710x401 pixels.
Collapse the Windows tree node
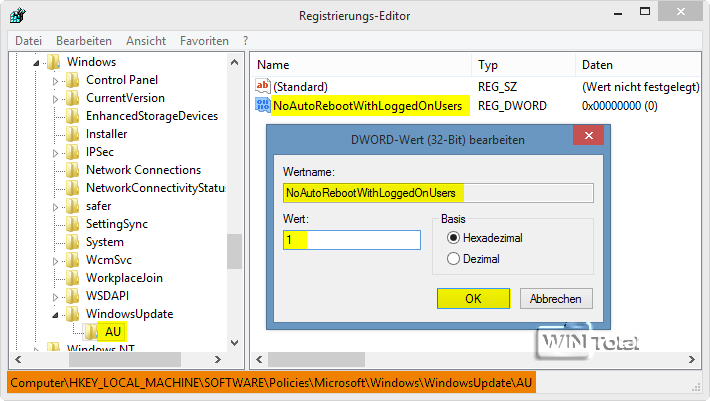coord(38,62)
